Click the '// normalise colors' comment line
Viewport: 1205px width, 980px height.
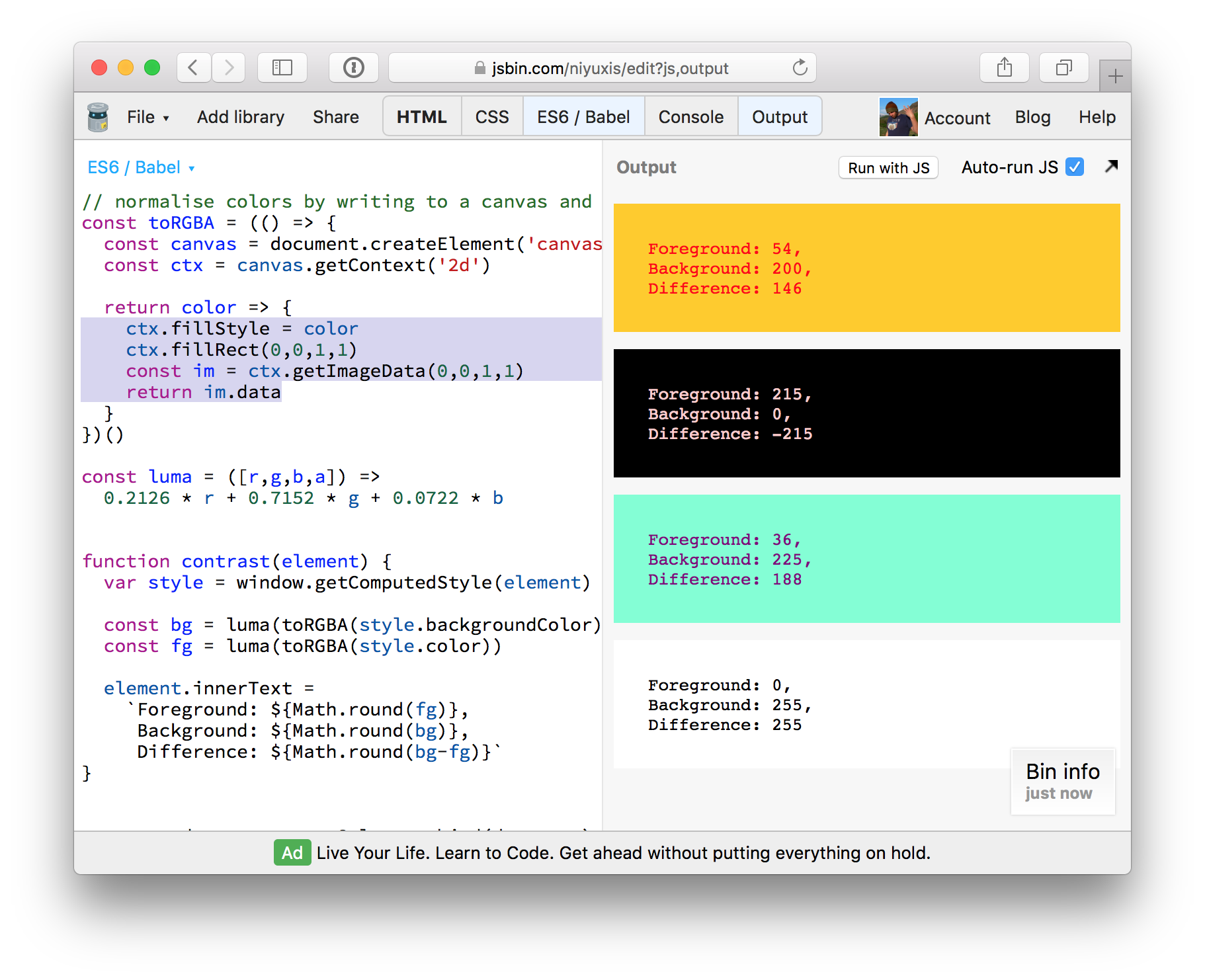[337, 202]
